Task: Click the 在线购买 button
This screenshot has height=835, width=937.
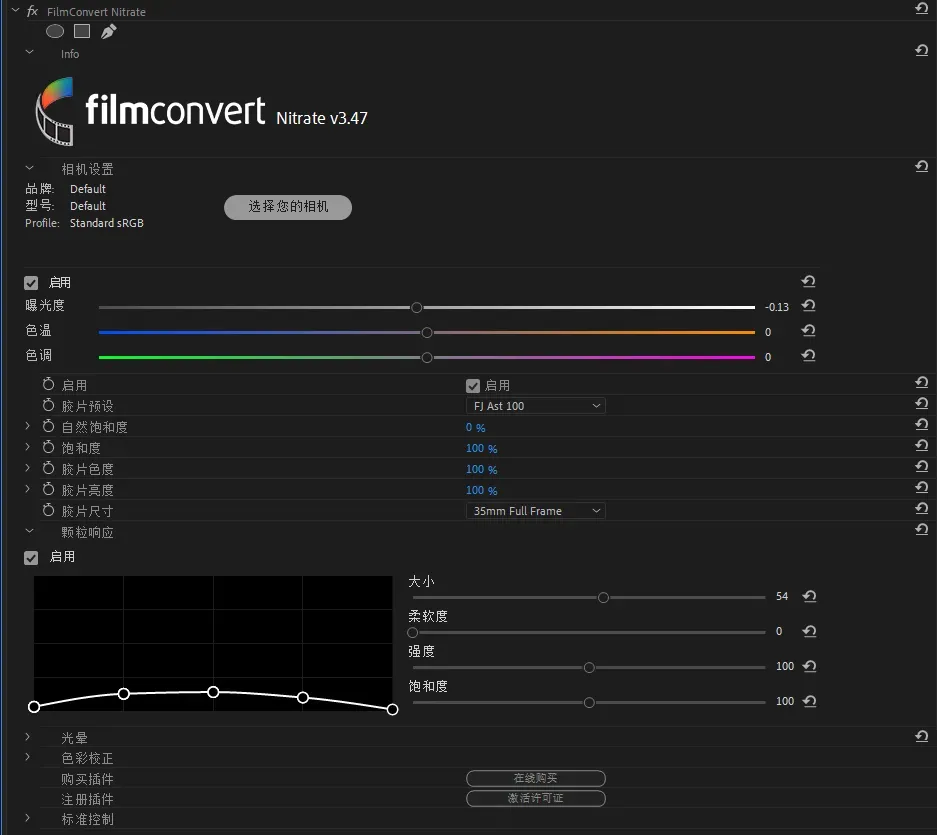Action: pyautogui.click(x=535, y=778)
